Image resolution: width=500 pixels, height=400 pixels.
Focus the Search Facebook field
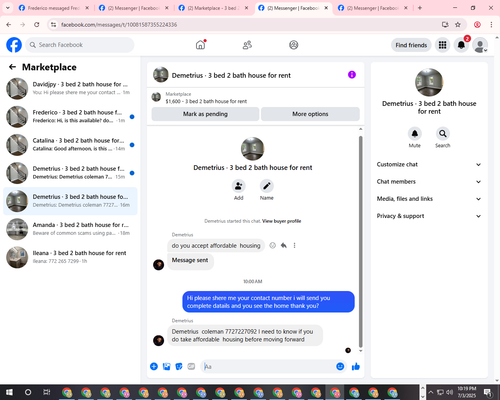(80, 45)
